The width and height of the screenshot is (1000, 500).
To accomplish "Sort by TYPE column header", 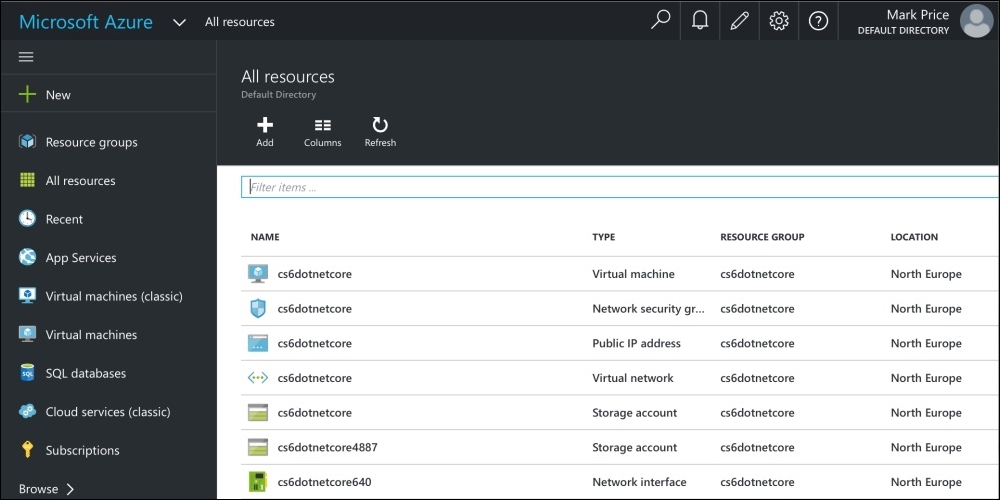I will (603, 237).
